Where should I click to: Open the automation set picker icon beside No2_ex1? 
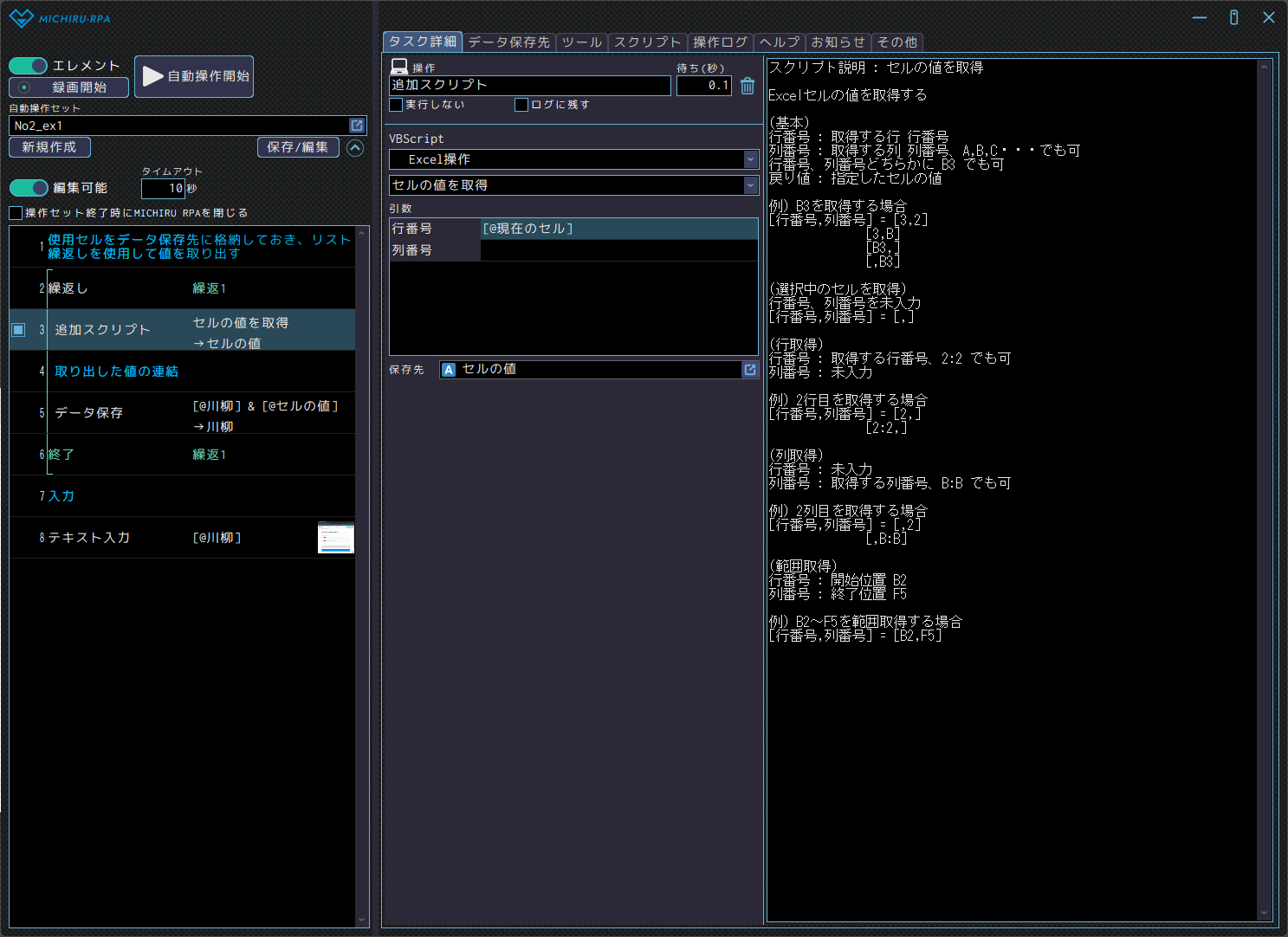coord(356,126)
